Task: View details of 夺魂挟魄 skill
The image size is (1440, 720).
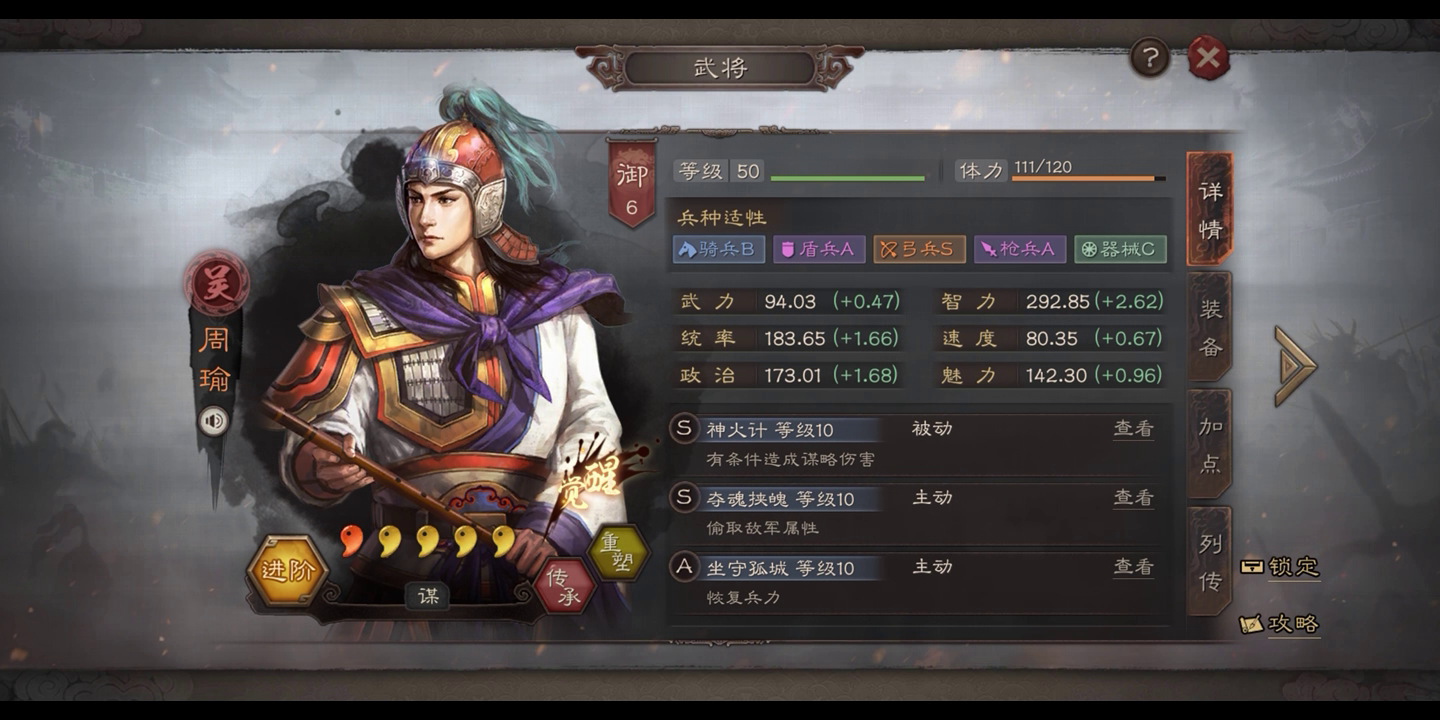Action: (1134, 497)
